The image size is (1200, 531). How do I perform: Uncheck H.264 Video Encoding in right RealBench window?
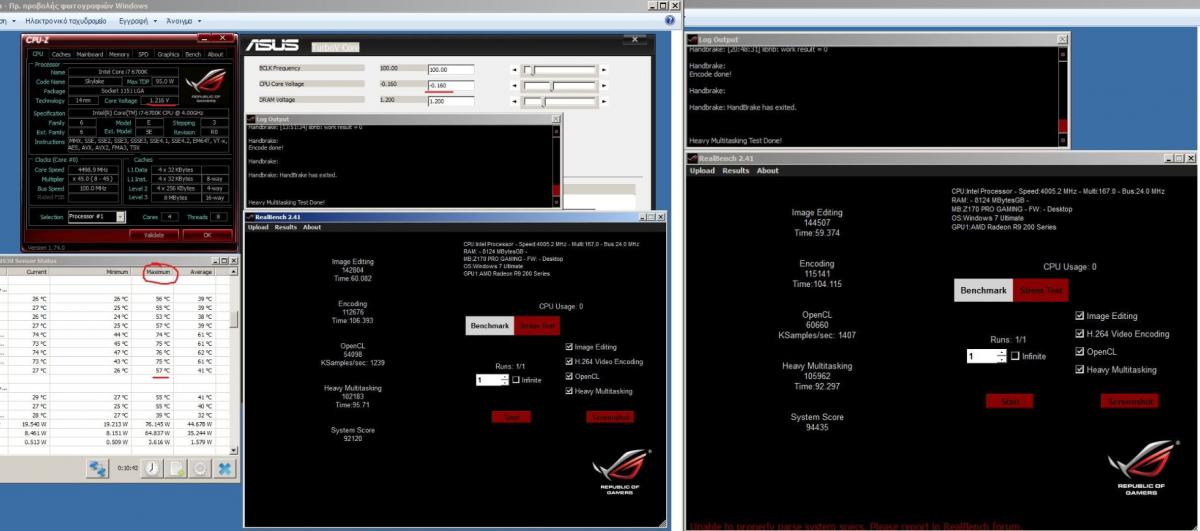[1079, 334]
